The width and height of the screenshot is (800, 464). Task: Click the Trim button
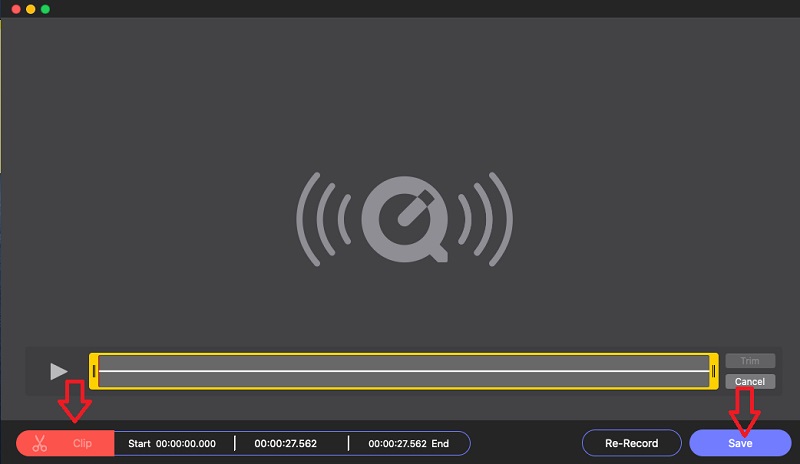[x=750, y=361]
